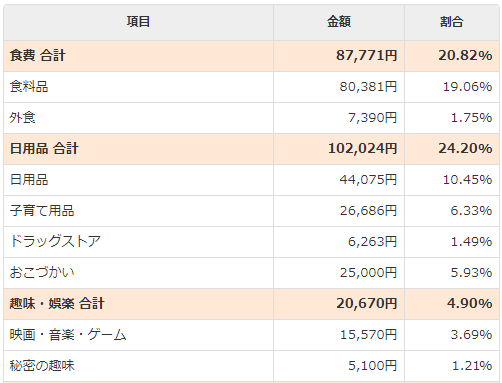Click the 外食 category cell
Screen dimensions: 502x383
[138, 118]
